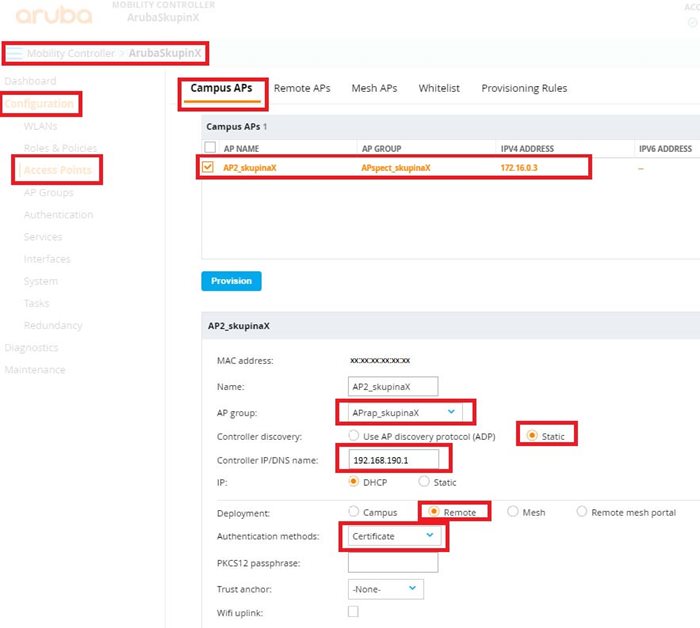Open the hamburger menu beside Mobility Controller
This screenshot has width=700, height=628.
click(14, 53)
